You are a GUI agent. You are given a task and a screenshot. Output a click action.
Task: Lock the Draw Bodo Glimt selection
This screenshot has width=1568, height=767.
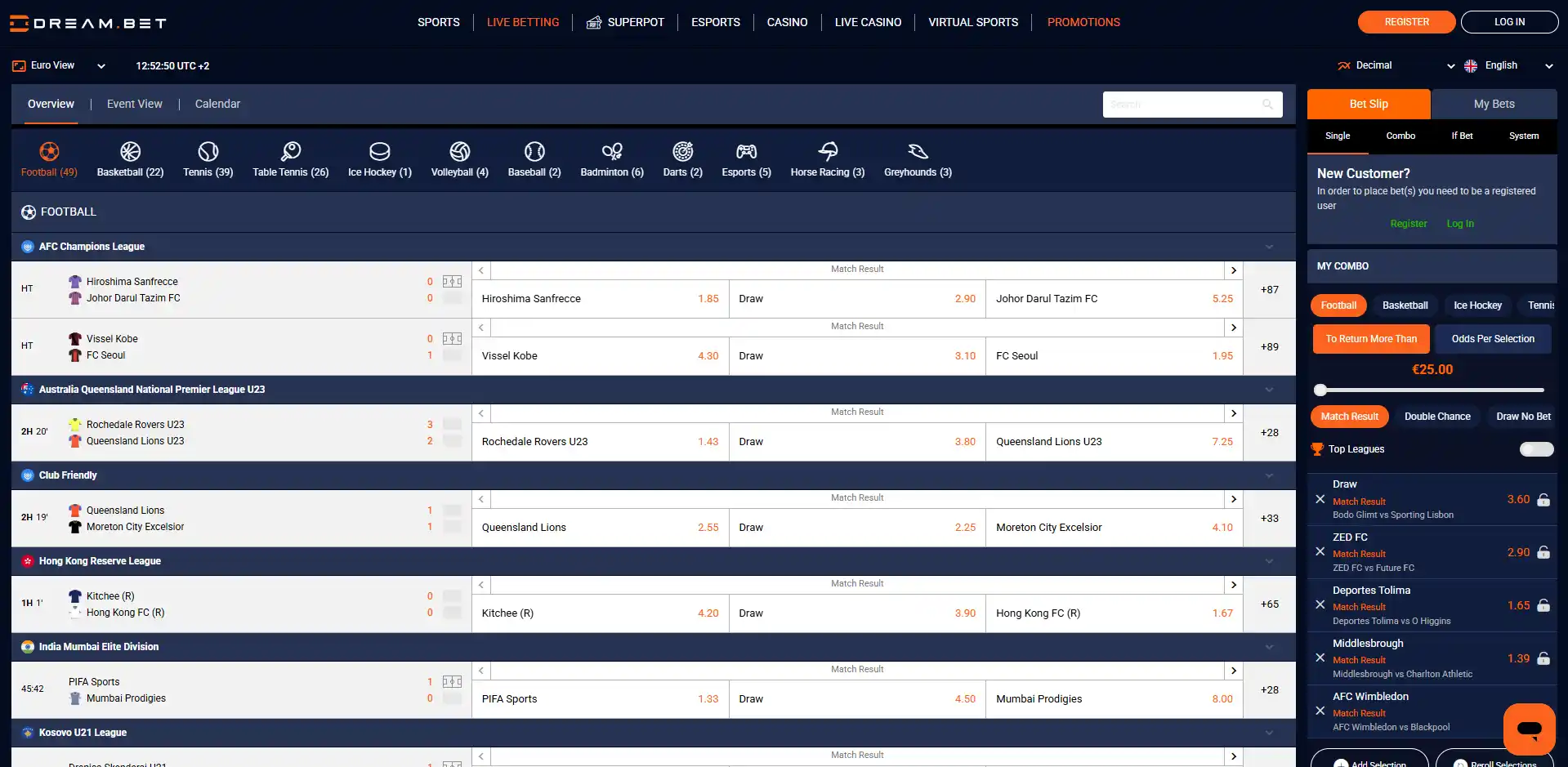pos(1543,500)
